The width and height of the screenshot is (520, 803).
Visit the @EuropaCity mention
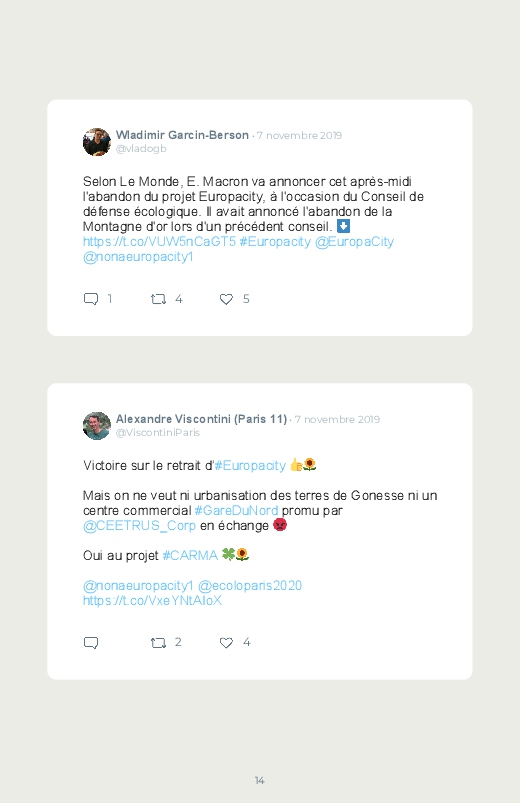point(354,242)
